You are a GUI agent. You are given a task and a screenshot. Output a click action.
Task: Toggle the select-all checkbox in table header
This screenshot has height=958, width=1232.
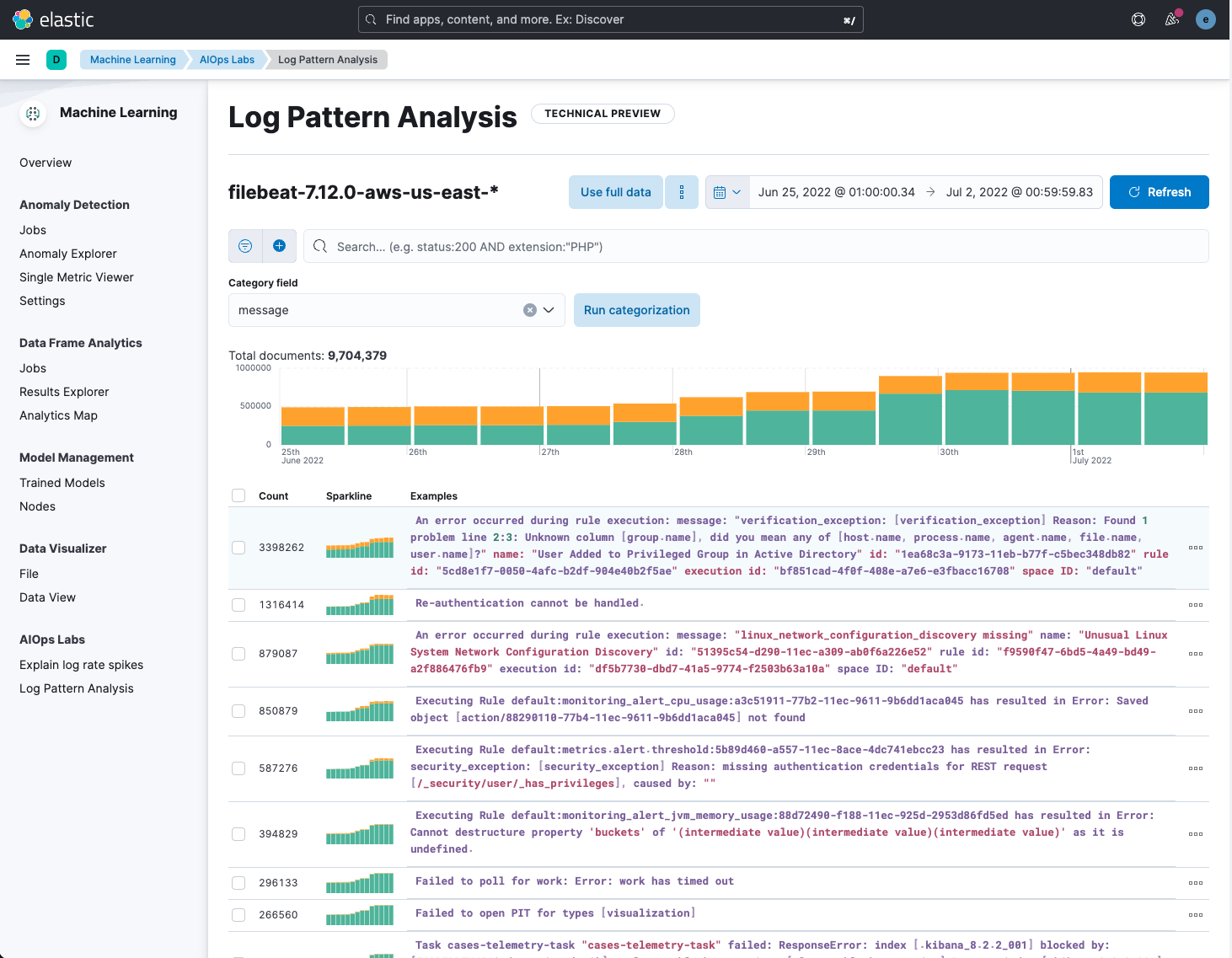point(238,495)
